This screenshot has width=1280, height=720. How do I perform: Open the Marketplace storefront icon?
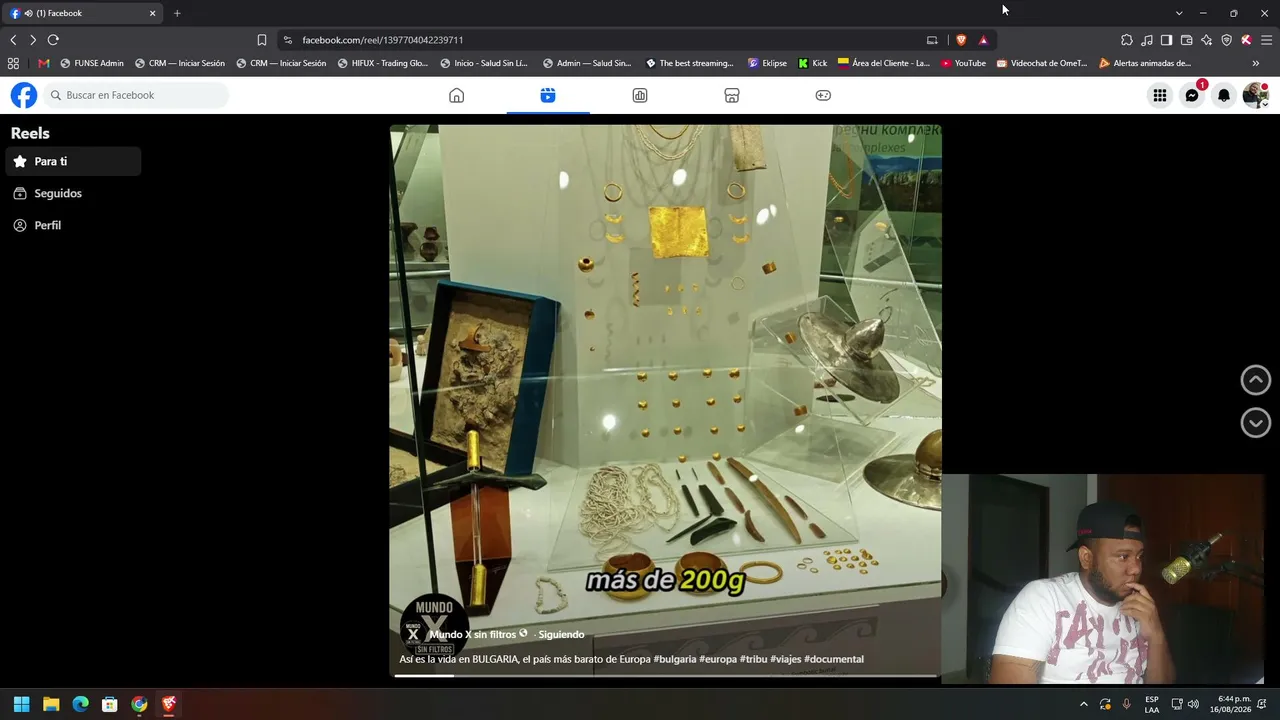click(732, 95)
